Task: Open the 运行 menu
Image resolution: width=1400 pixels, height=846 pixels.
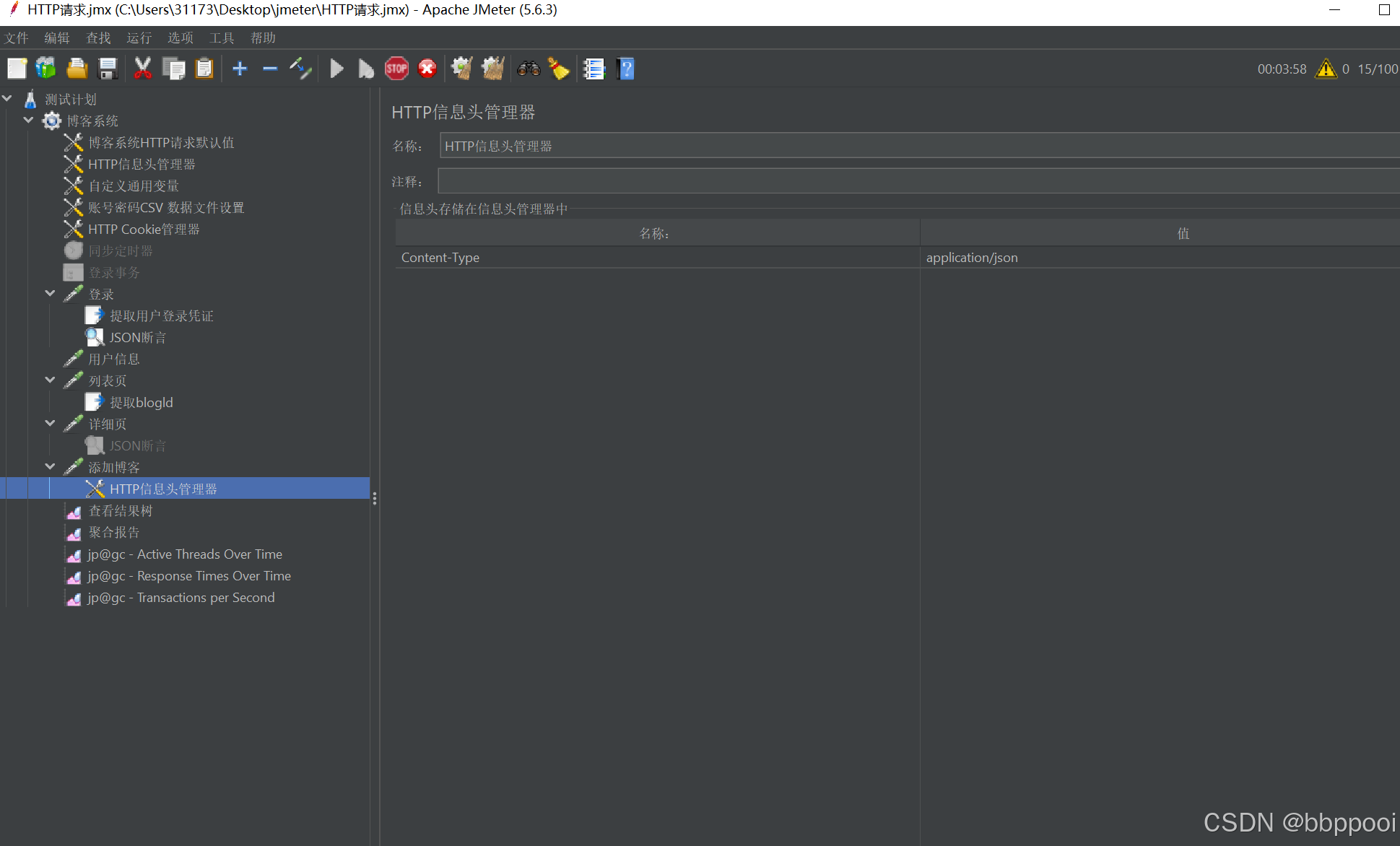Action: pyautogui.click(x=139, y=38)
